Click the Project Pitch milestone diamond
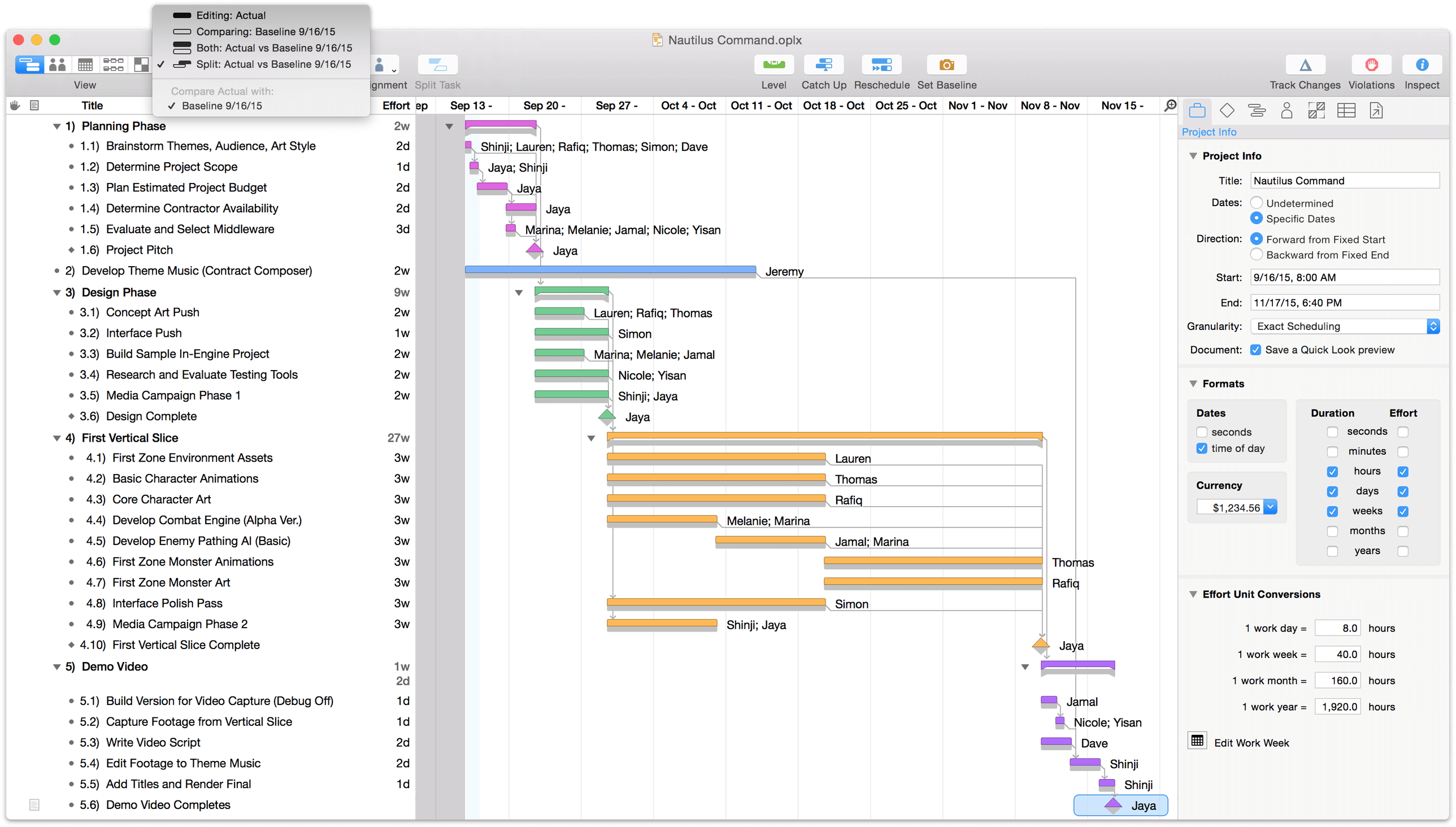1456x827 pixels. [x=534, y=248]
